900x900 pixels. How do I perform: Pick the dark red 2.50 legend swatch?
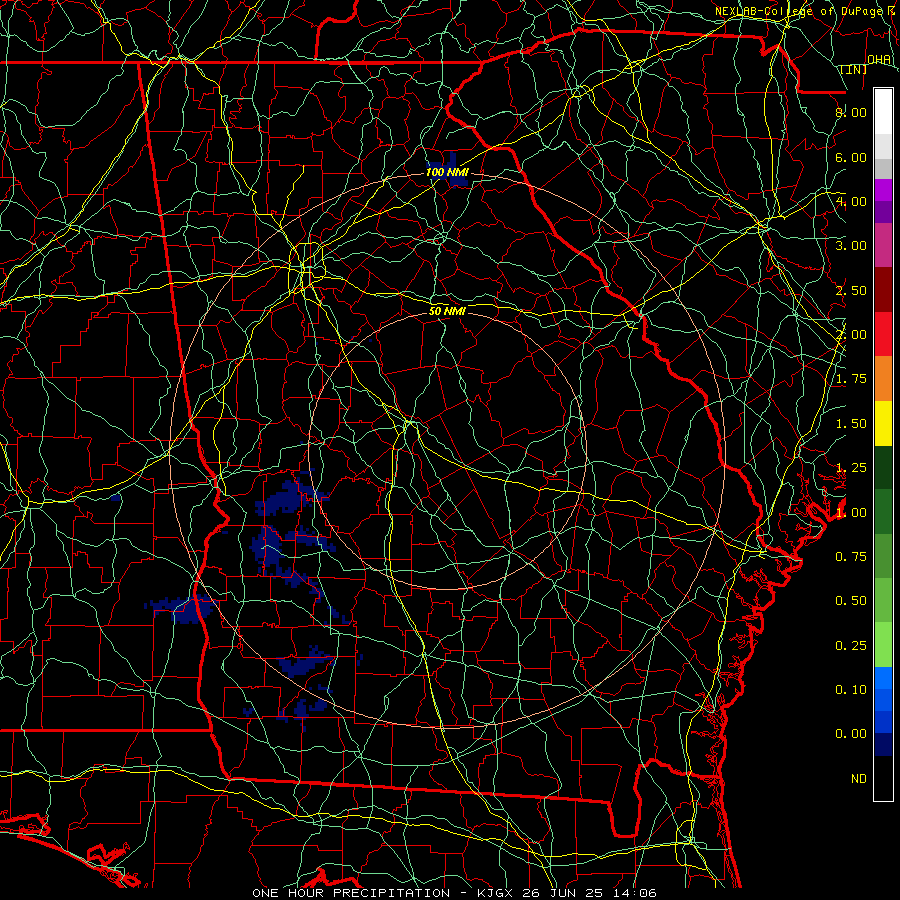click(883, 290)
